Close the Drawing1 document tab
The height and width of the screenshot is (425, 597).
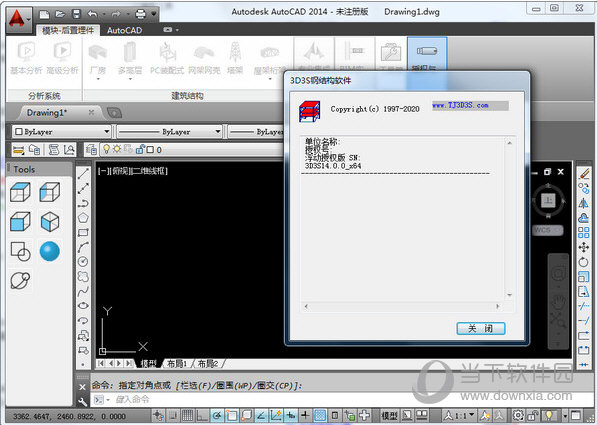pos(91,112)
